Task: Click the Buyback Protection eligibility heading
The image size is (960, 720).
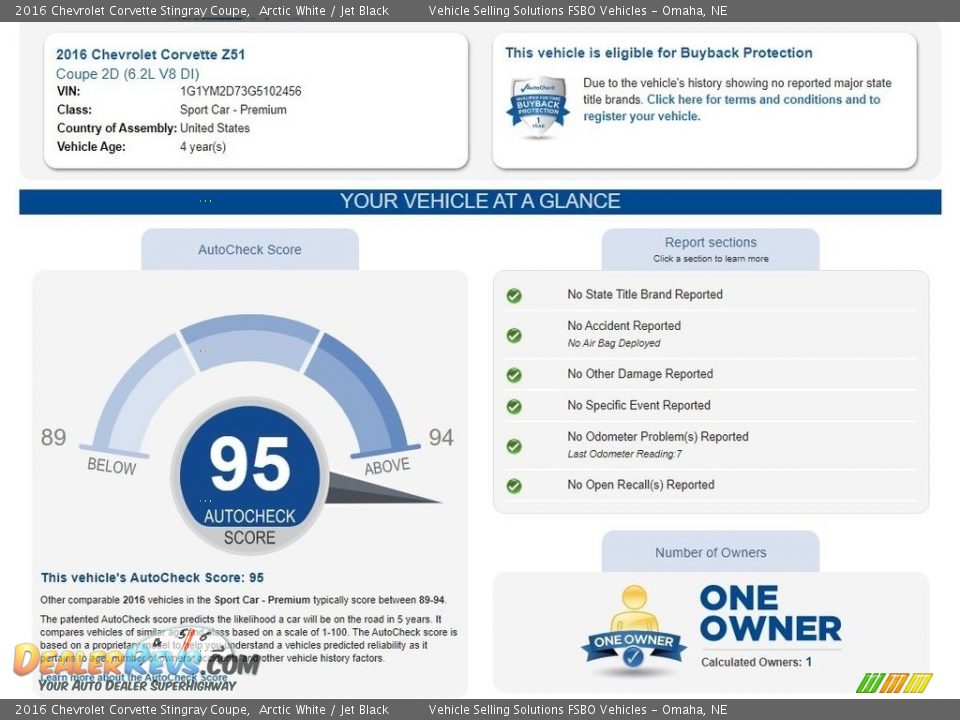Action: (x=659, y=53)
